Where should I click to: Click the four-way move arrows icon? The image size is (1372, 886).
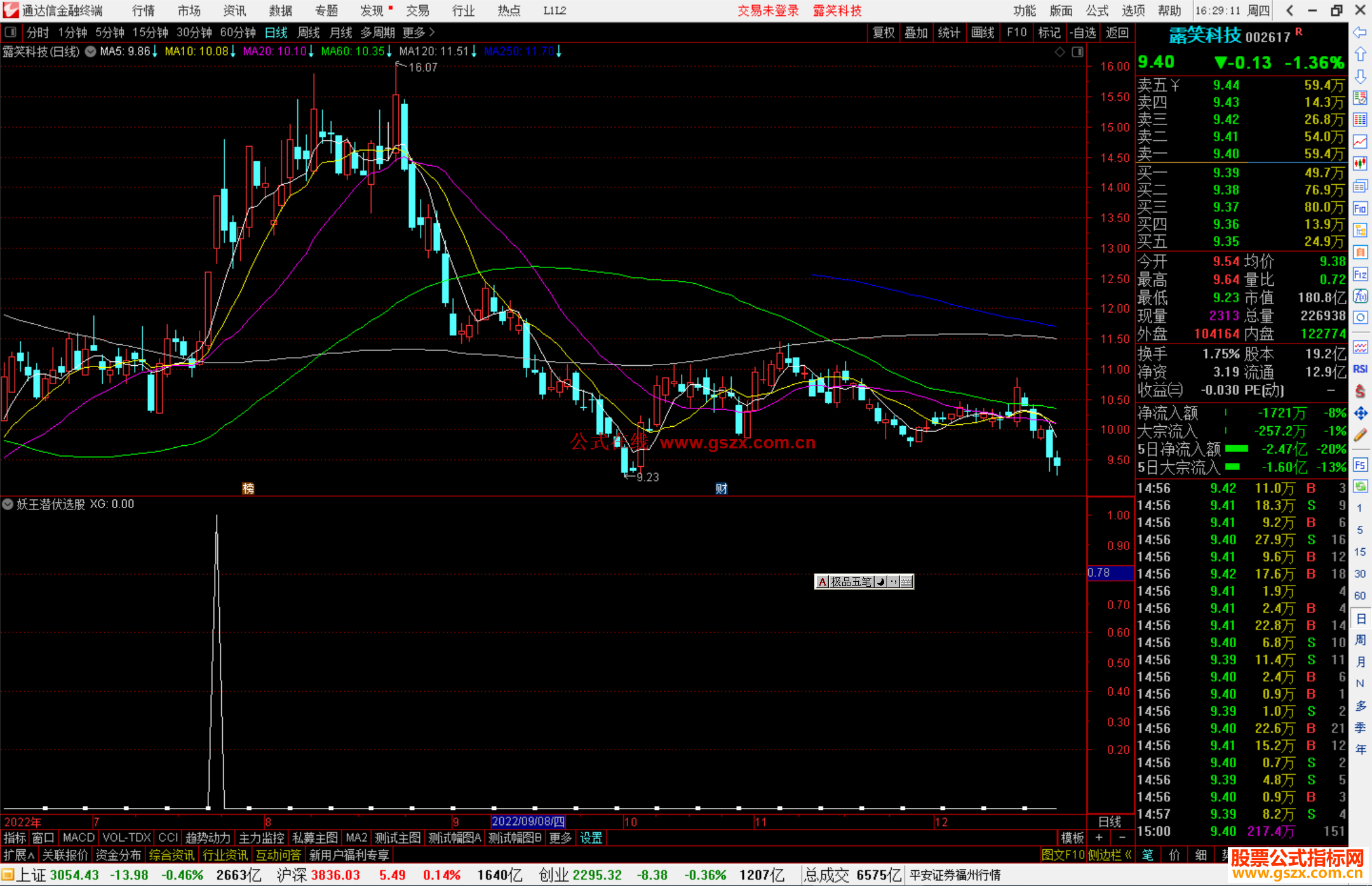[x=1360, y=413]
